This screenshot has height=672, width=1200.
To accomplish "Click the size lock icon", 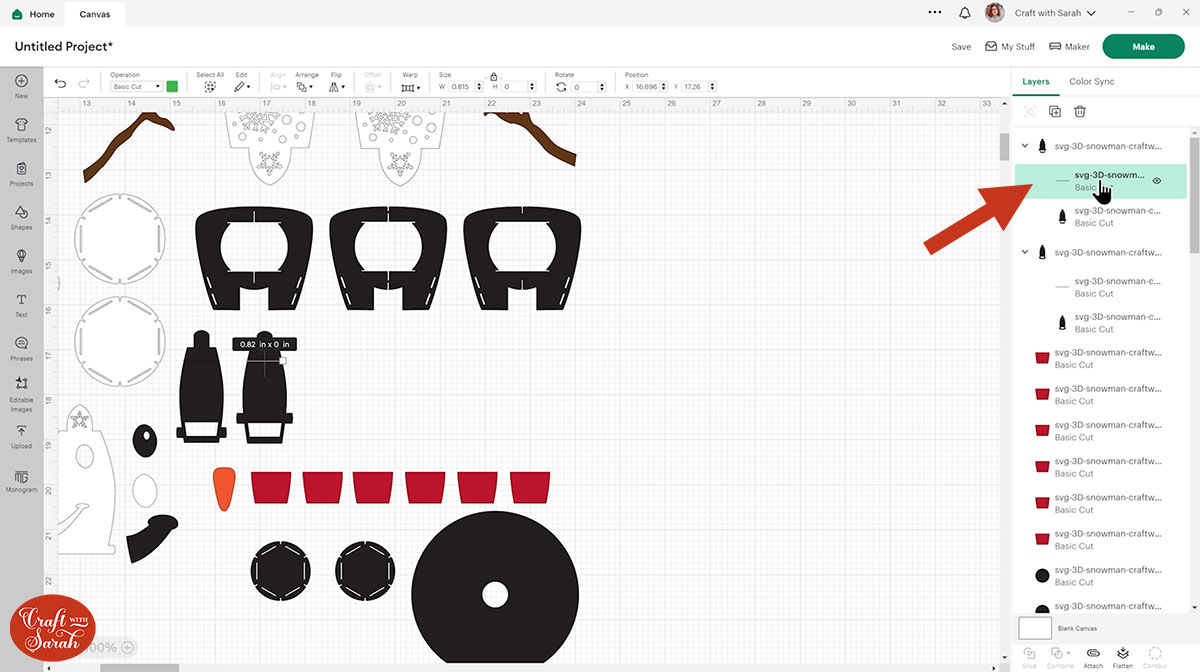I will (493, 76).
